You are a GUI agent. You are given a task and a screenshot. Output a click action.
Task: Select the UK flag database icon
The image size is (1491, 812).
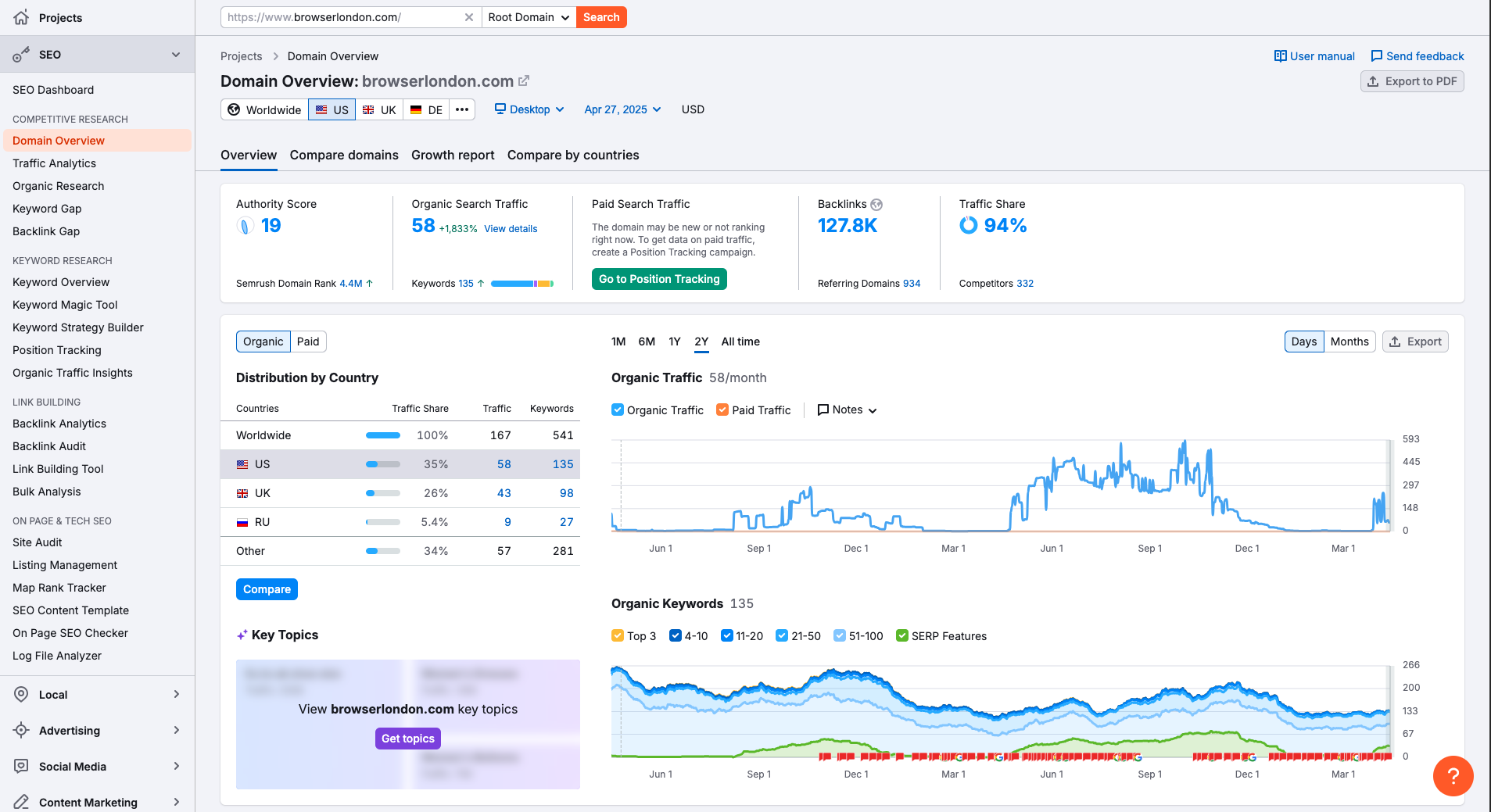pos(368,109)
